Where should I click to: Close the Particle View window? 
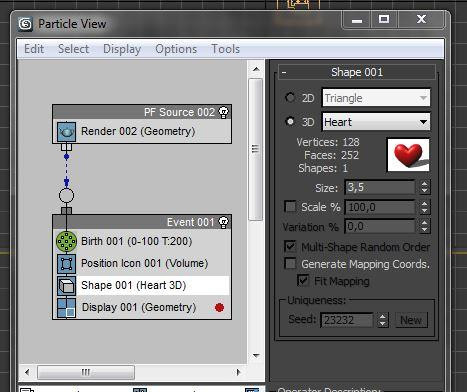tap(421, 19)
